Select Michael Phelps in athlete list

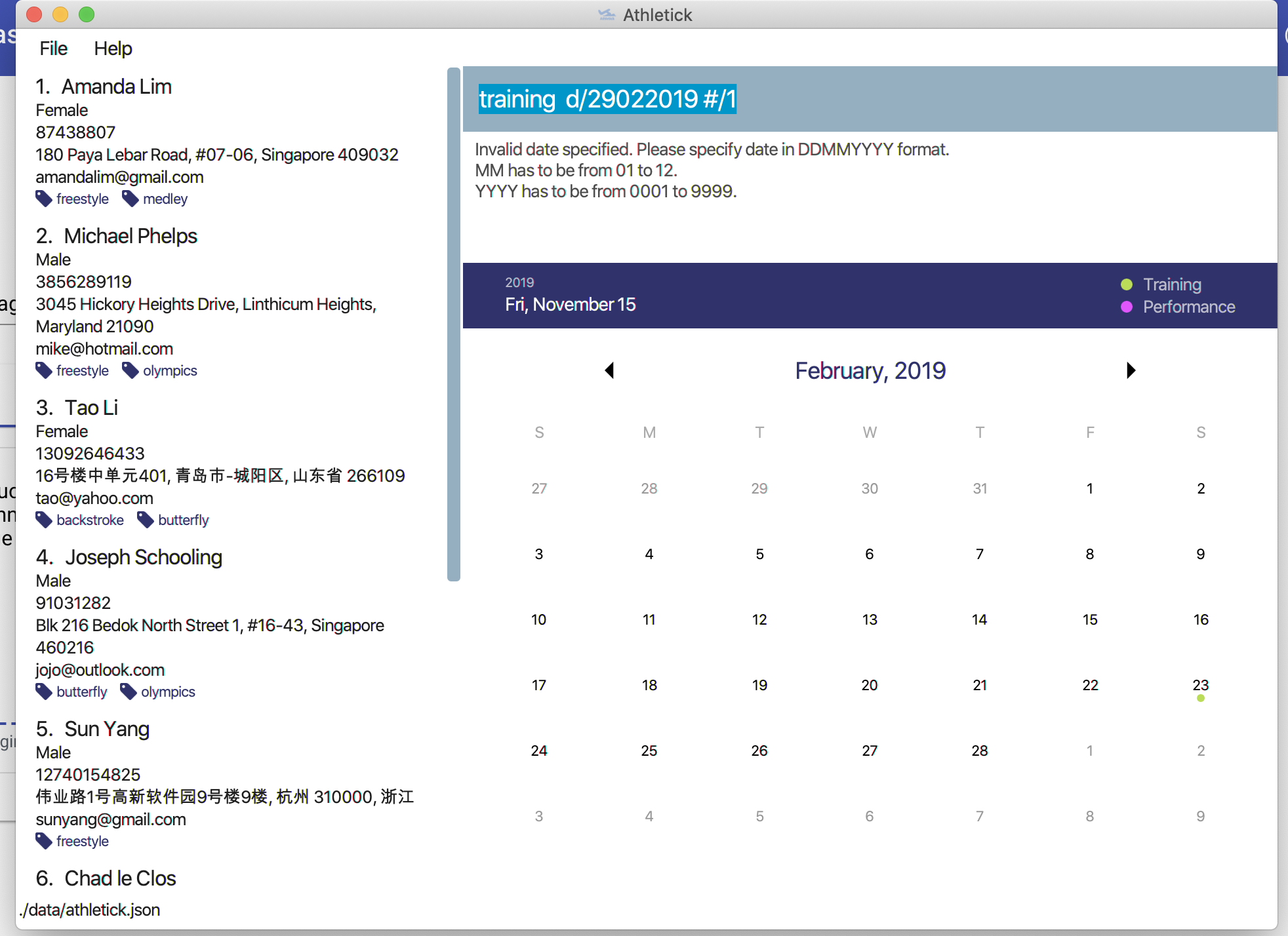131,236
